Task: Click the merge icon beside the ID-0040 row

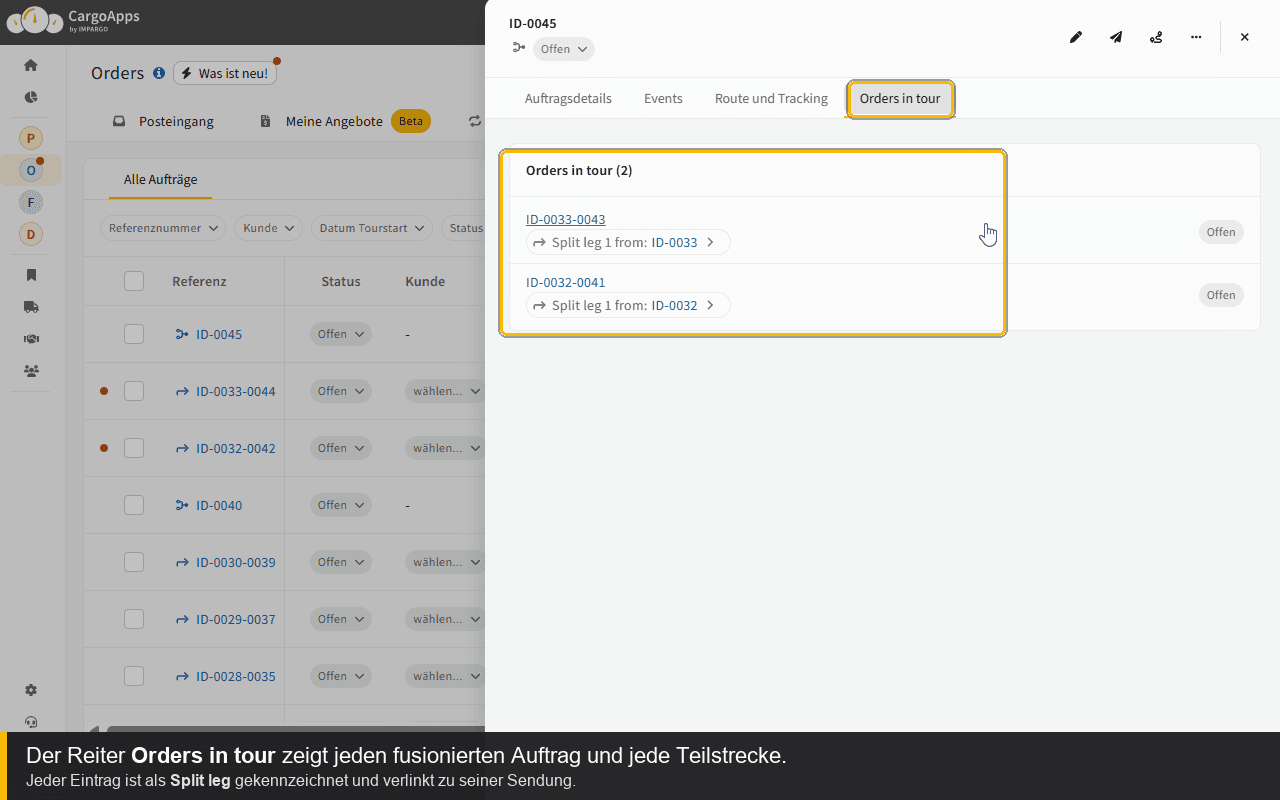Action: click(182, 505)
